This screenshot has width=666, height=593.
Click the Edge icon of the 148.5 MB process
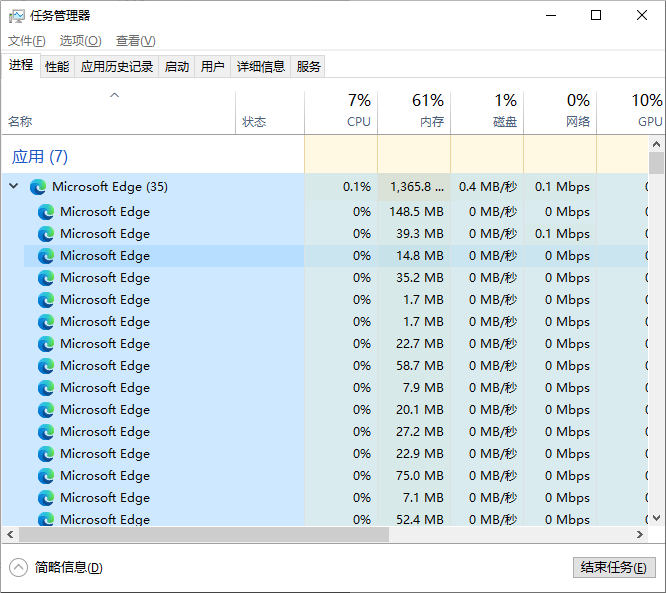(46, 212)
